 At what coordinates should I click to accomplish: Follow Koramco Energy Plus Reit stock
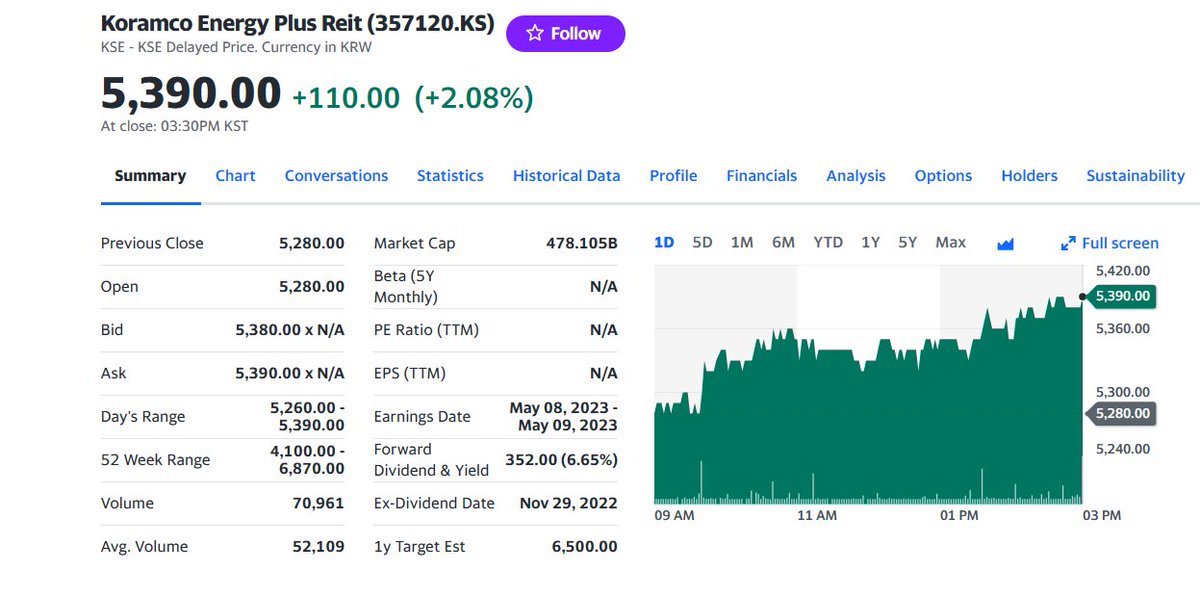[x=565, y=33]
